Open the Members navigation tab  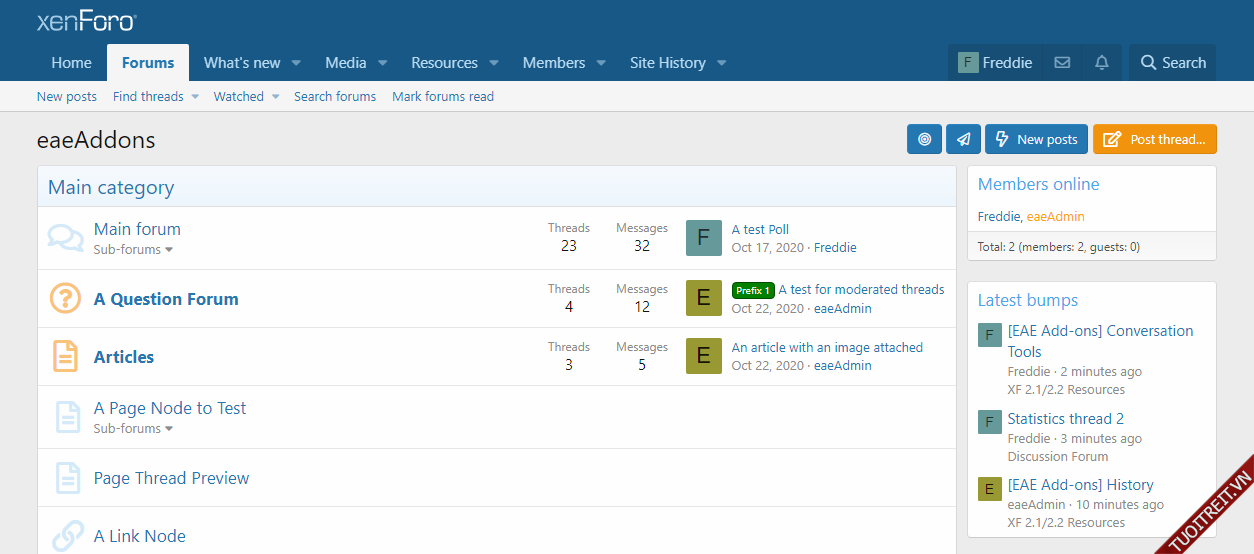pyautogui.click(x=553, y=63)
